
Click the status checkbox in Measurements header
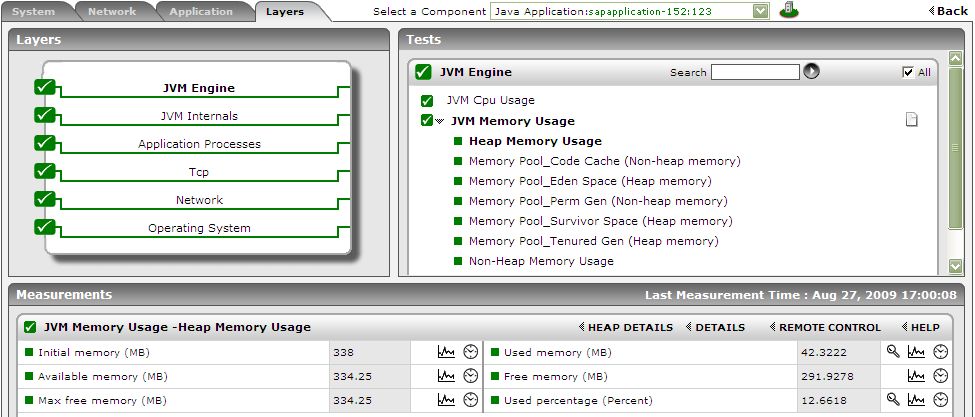(x=30, y=327)
